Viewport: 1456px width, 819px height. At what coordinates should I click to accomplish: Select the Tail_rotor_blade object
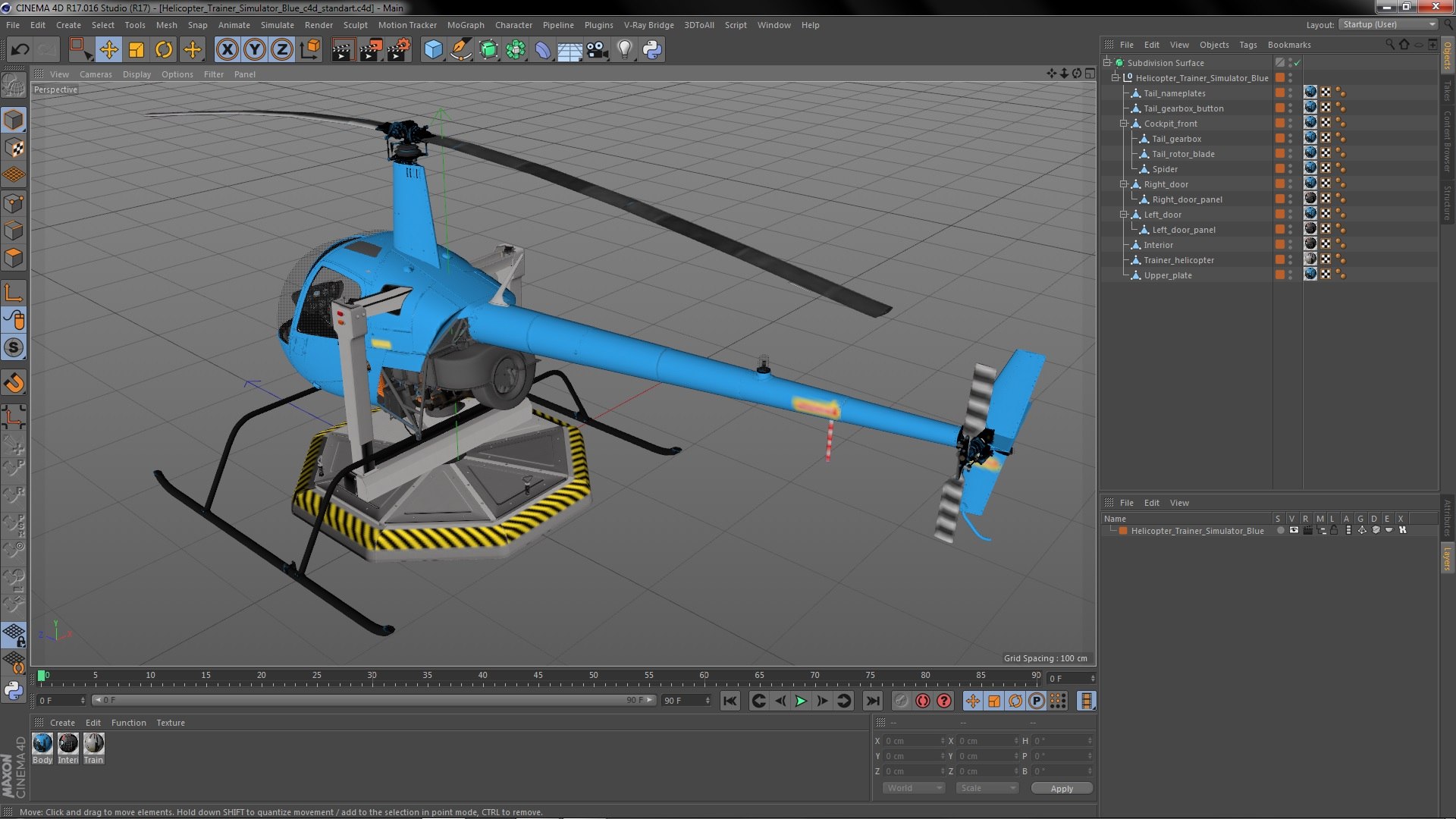[1183, 154]
